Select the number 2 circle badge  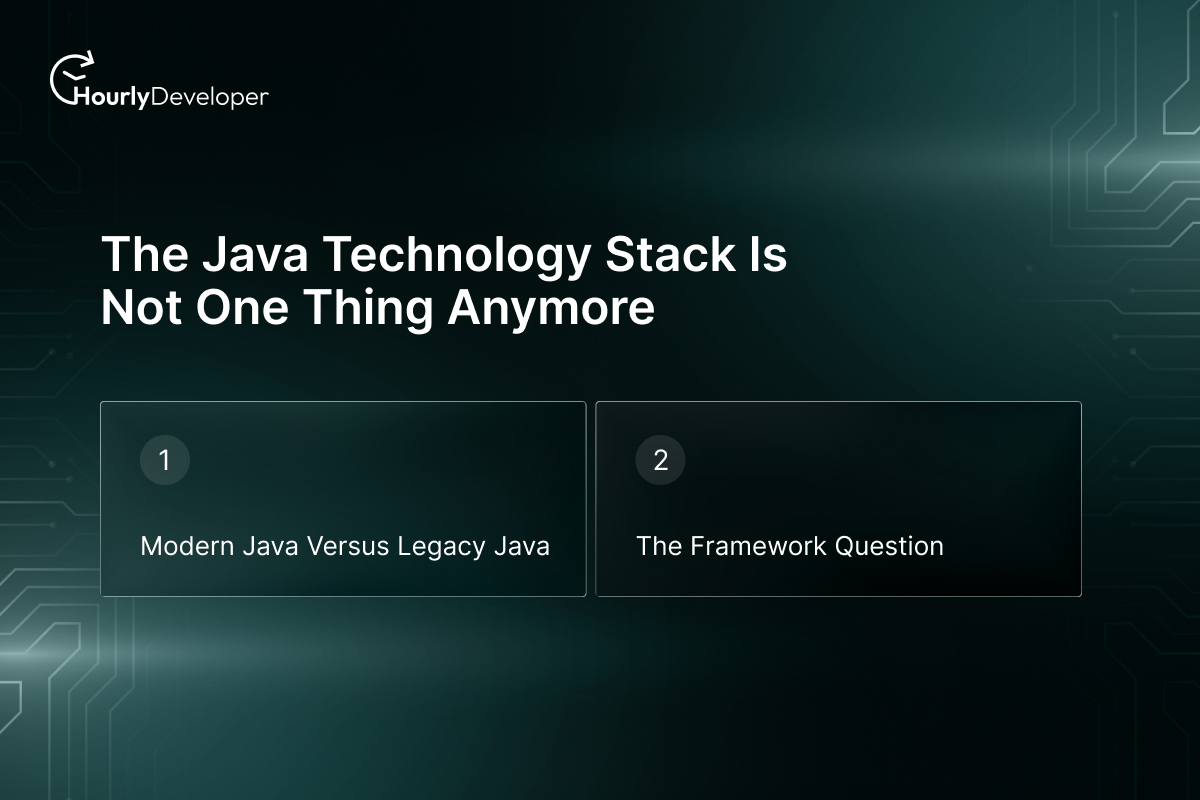click(661, 461)
